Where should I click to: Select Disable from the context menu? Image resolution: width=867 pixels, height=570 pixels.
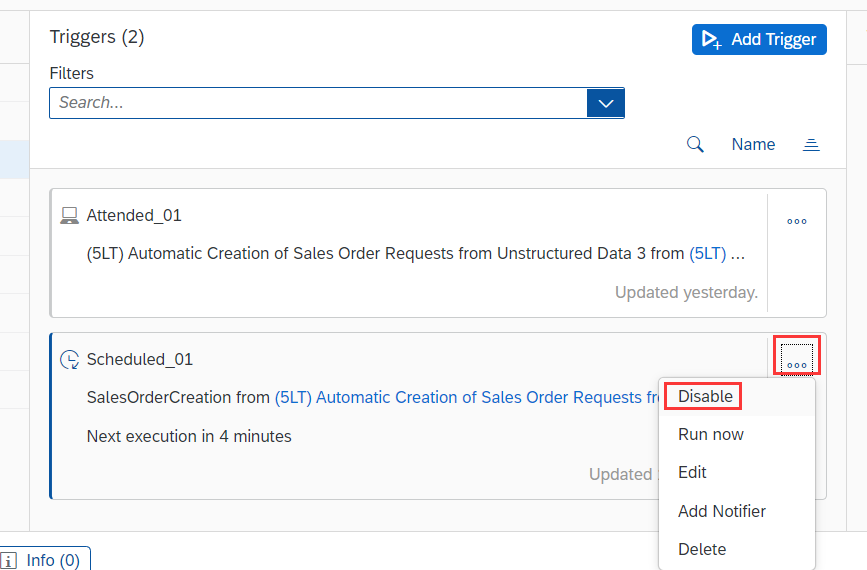pyautogui.click(x=705, y=396)
